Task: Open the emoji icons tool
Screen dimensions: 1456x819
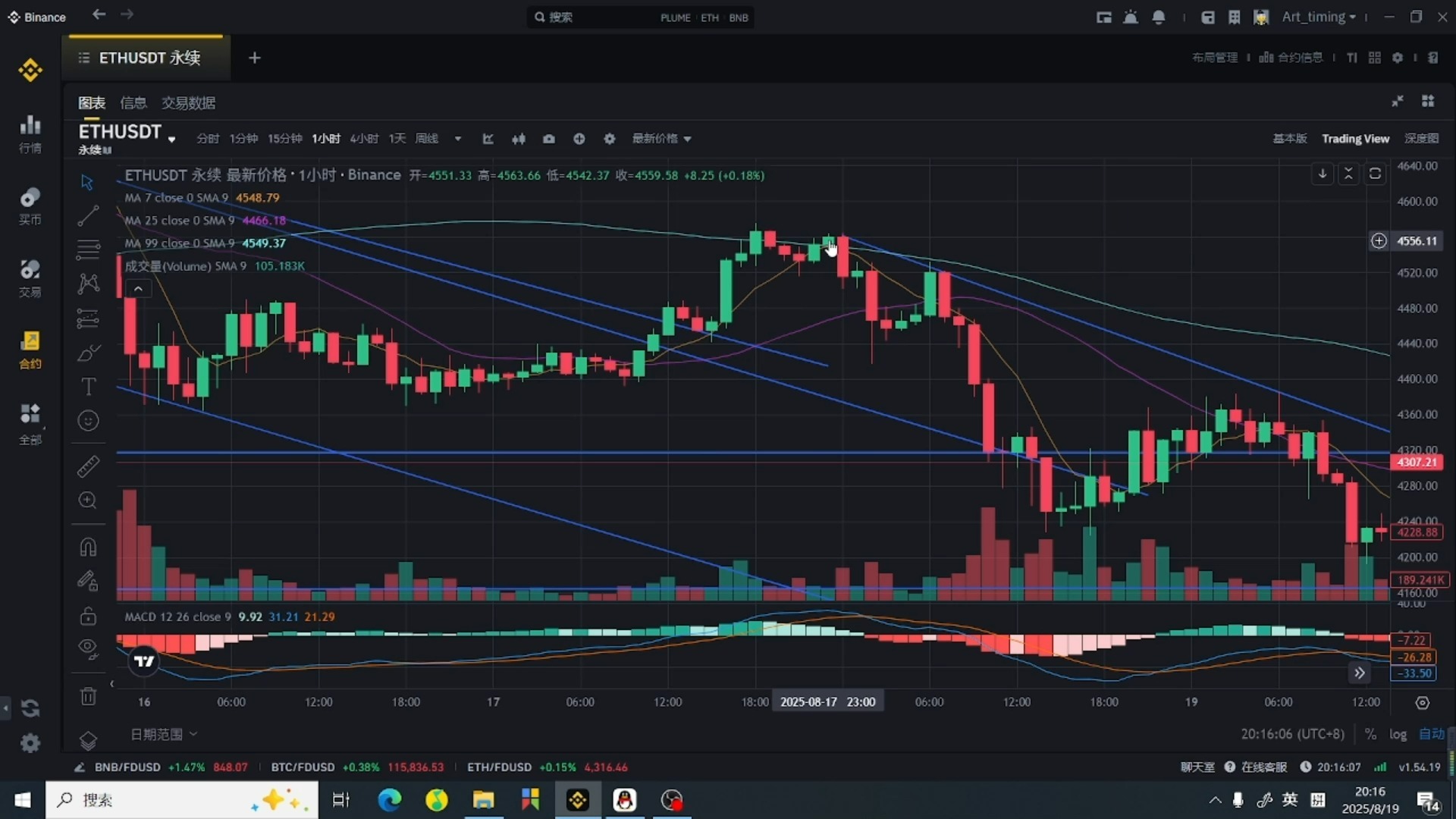Action: [x=88, y=421]
